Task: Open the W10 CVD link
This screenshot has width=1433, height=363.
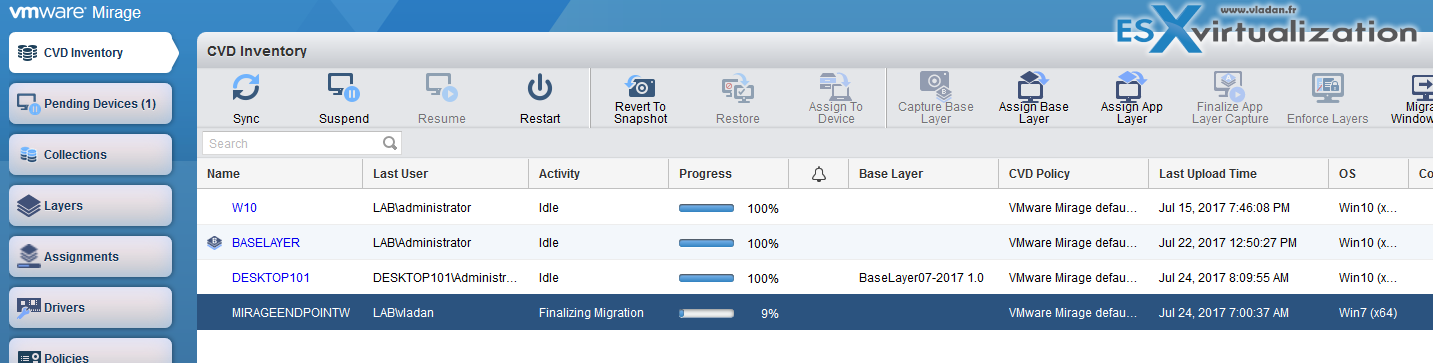Action: [244, 208]
